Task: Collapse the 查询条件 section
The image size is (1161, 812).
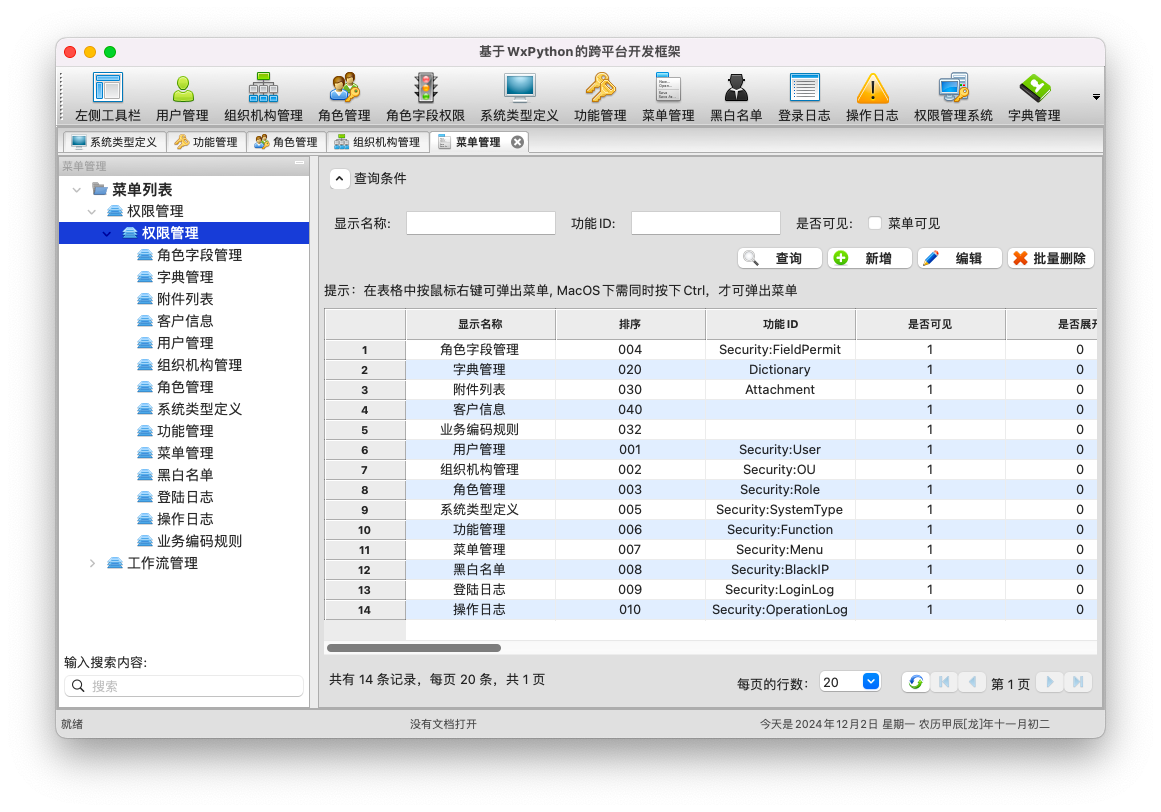Action: tap(340, 179)
